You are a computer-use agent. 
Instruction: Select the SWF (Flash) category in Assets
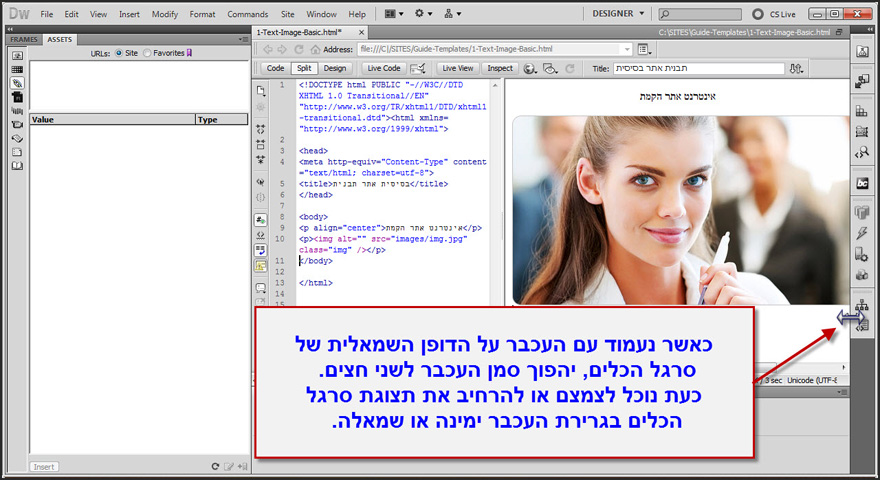(17, 97)
